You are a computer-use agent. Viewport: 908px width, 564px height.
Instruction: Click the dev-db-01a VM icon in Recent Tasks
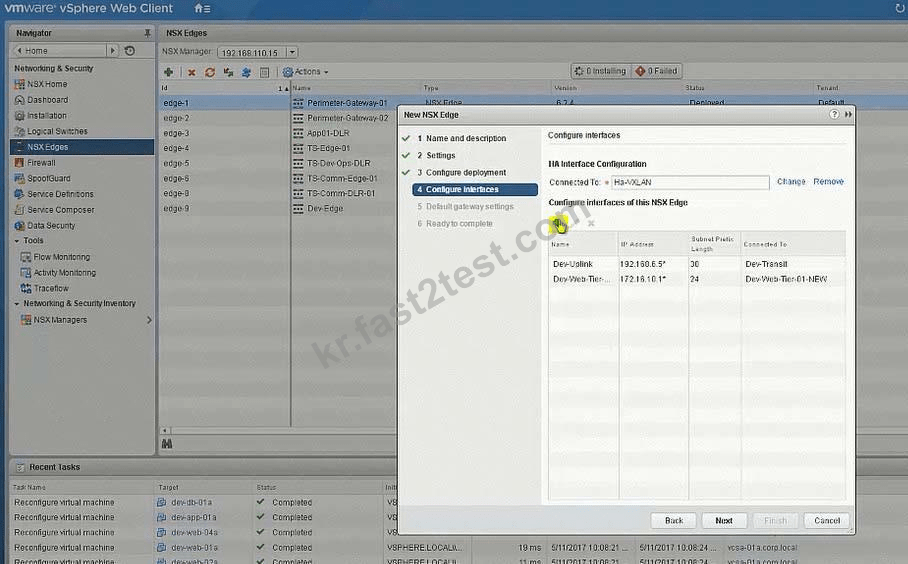(162, 503)
